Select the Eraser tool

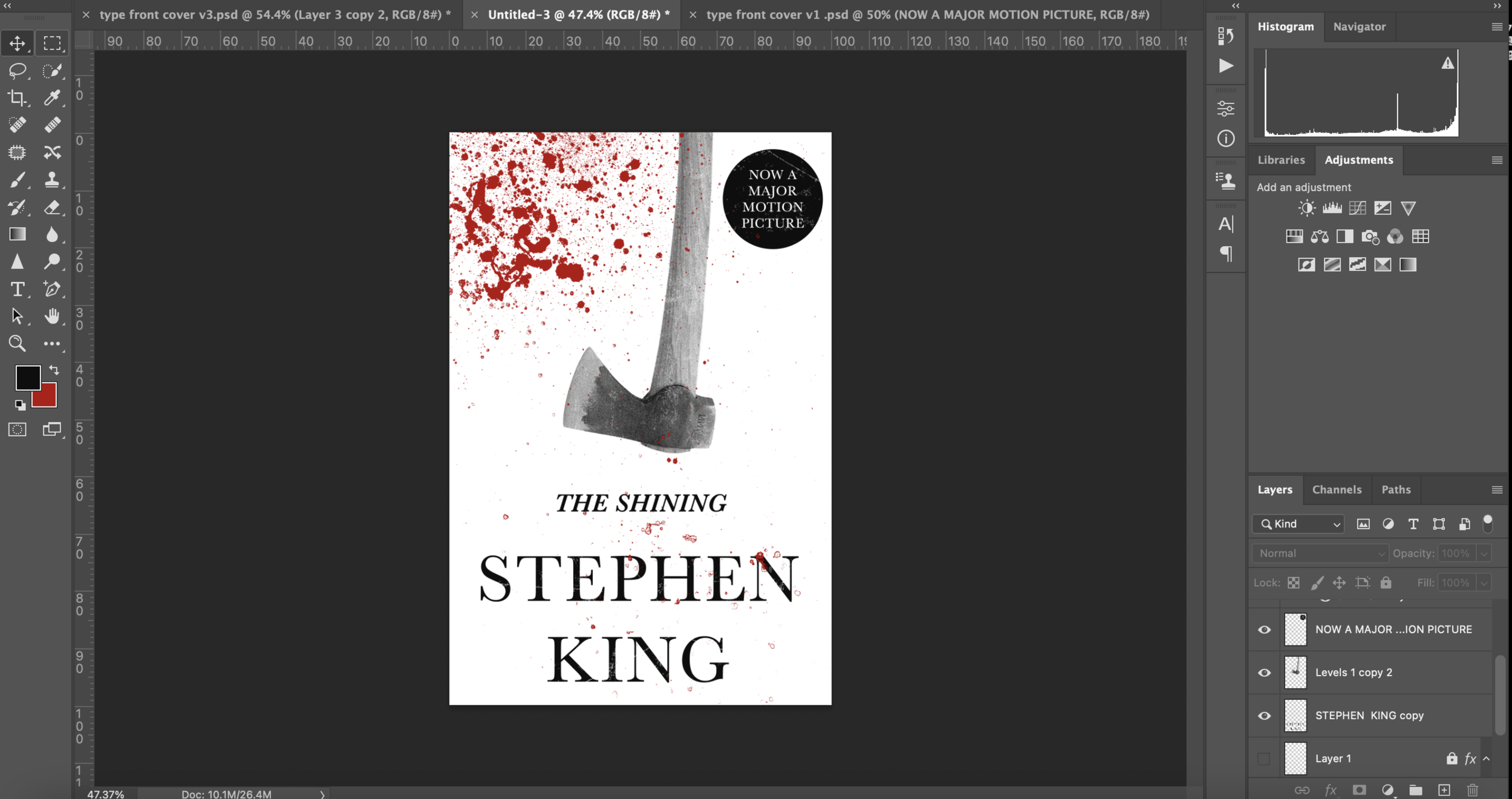52,207
